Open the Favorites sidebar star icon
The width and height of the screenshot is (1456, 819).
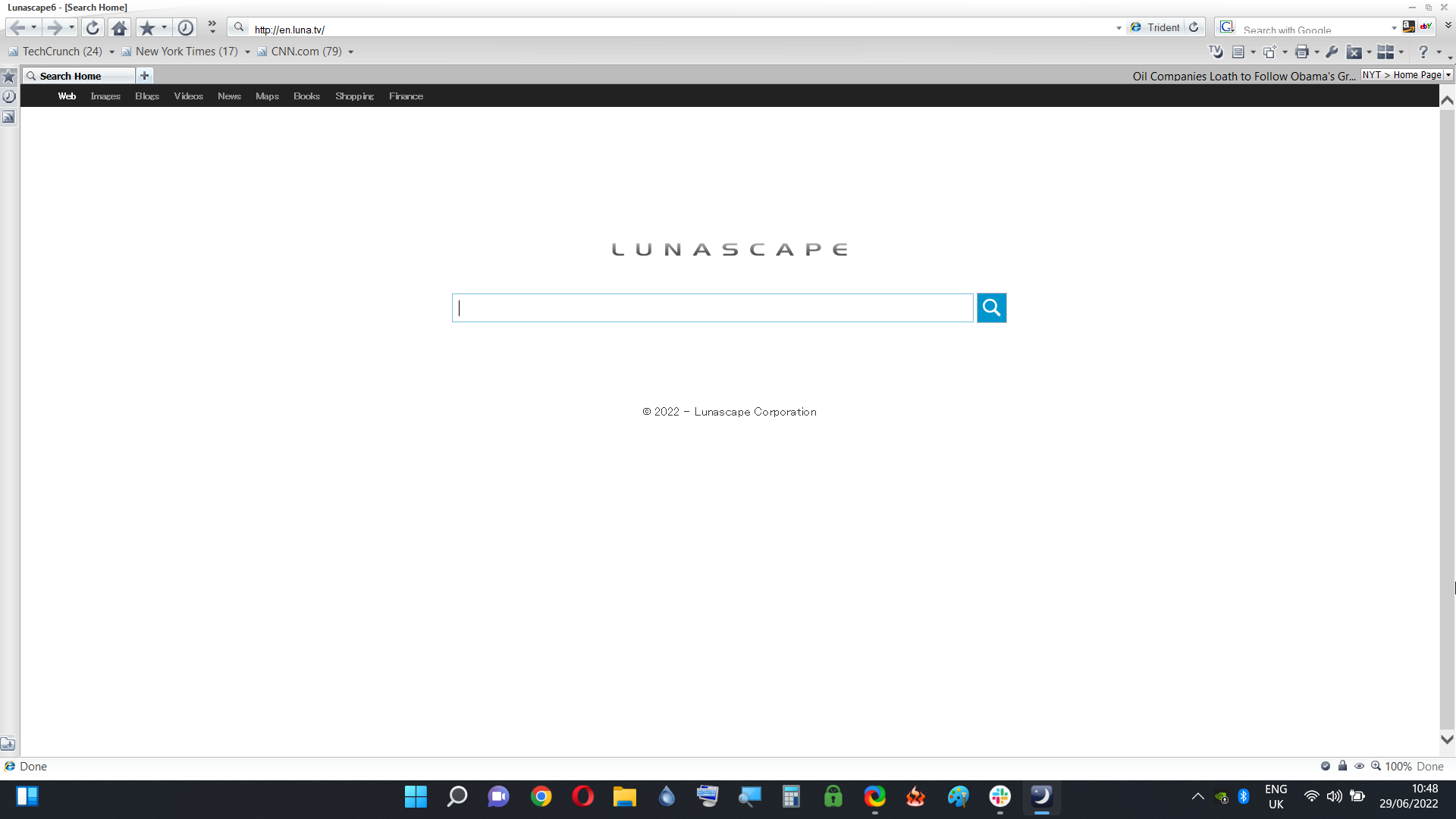(x=9, y=77)
